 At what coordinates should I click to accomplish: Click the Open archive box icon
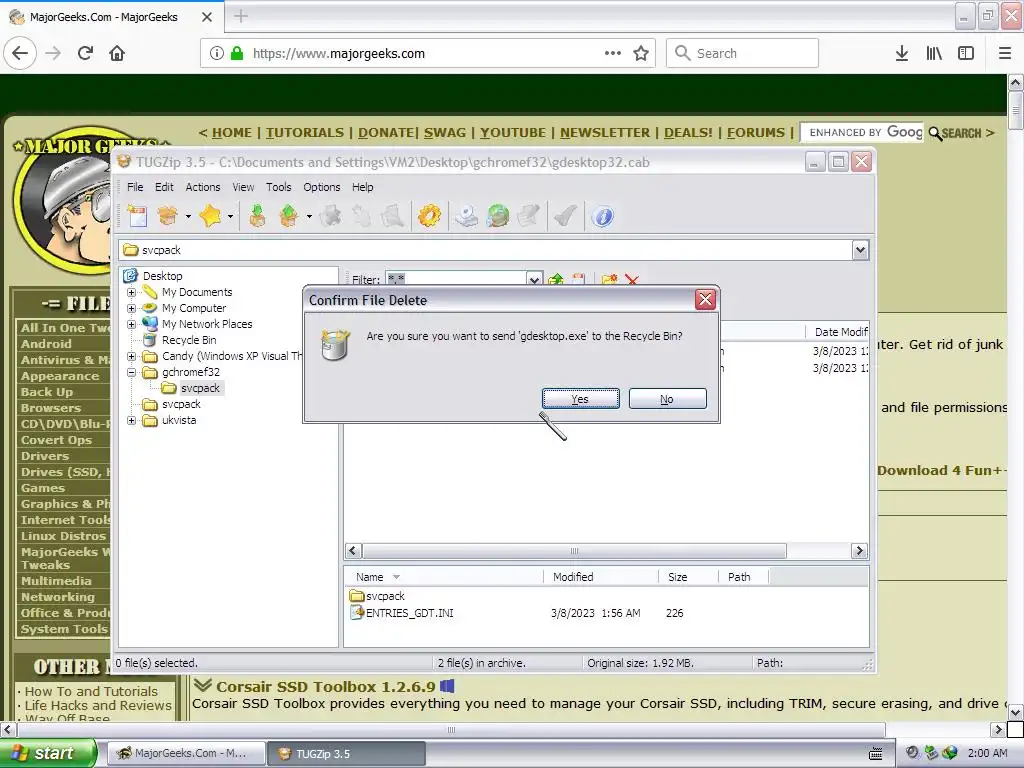(x=168, y=216)
